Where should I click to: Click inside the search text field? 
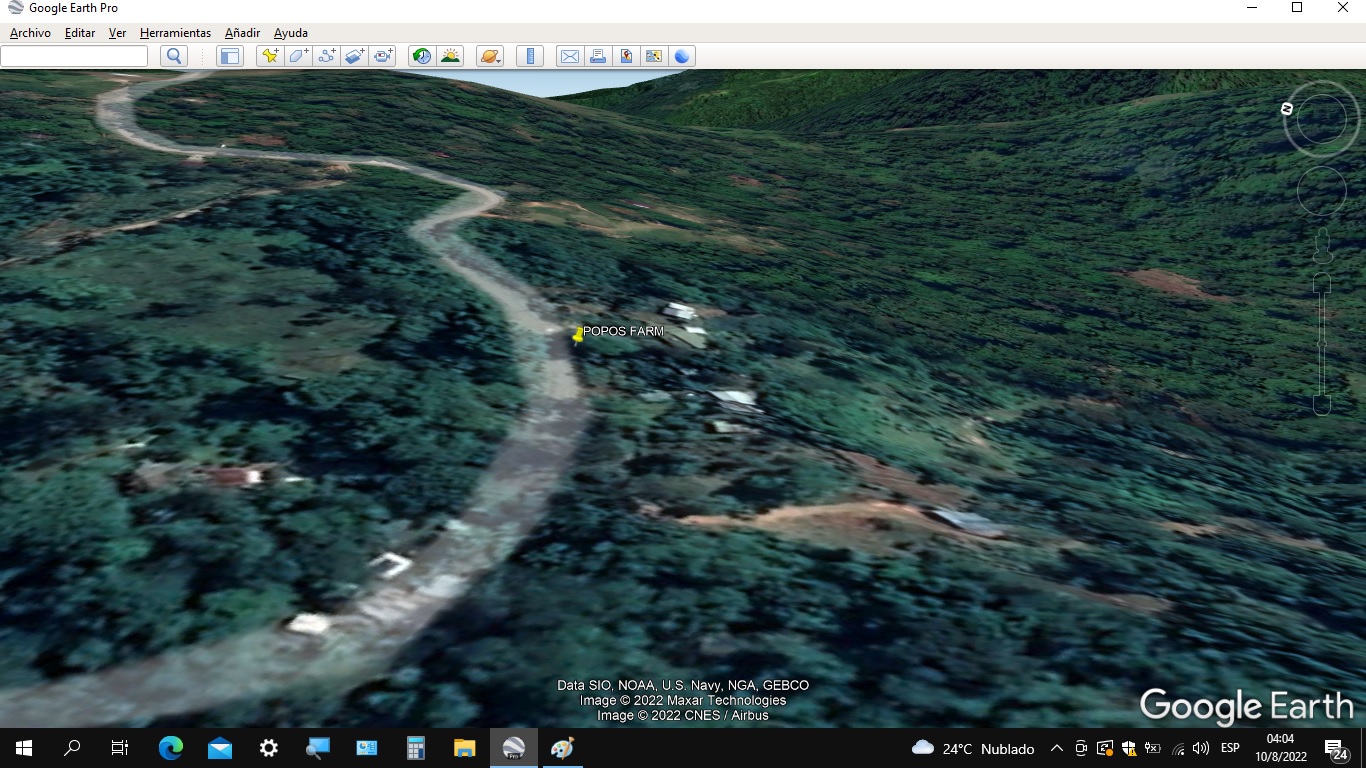pos(74,56)
